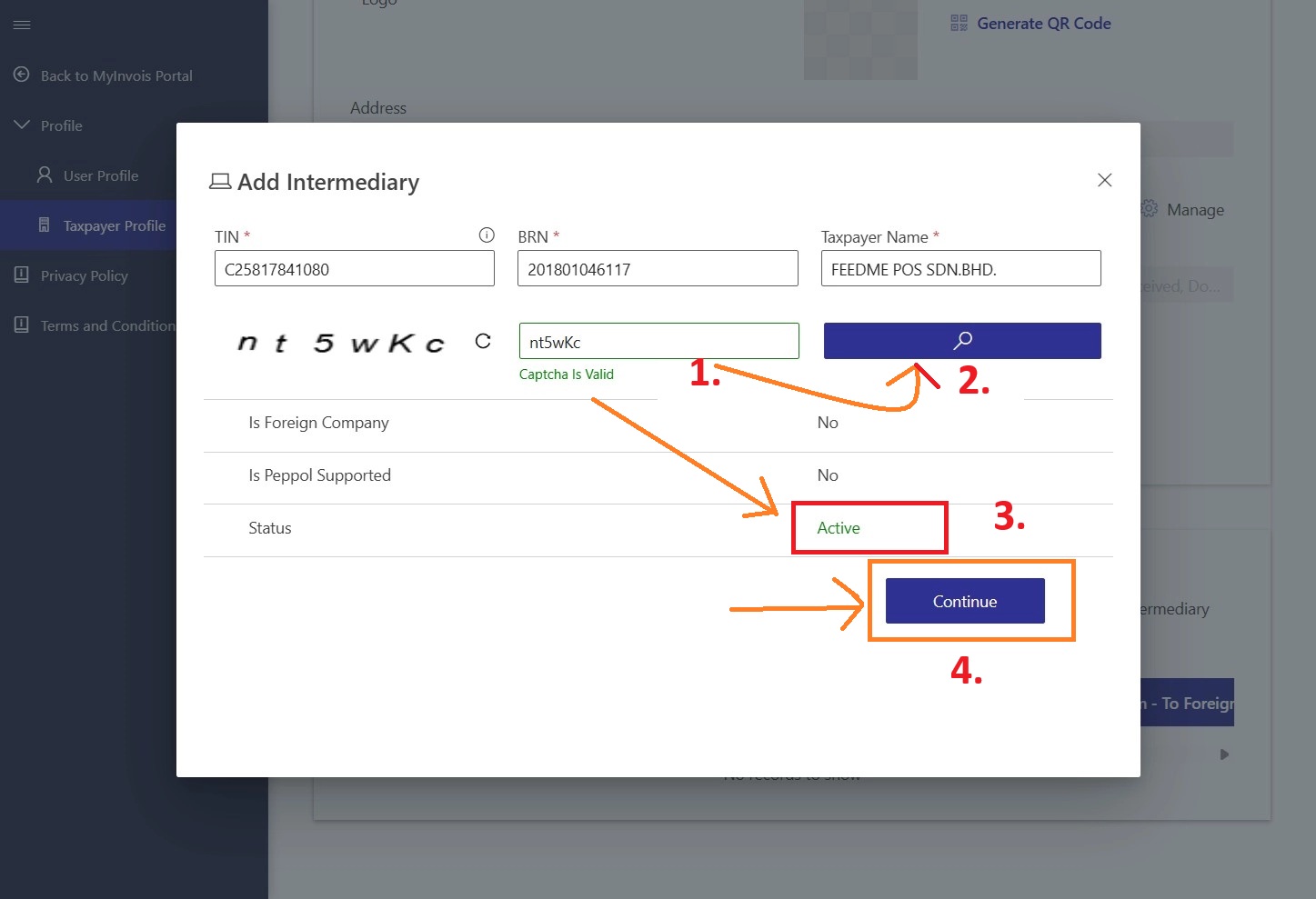Click the captcha text input field
The height and width of the screenshot is (899, 1316).
point(658,342)
